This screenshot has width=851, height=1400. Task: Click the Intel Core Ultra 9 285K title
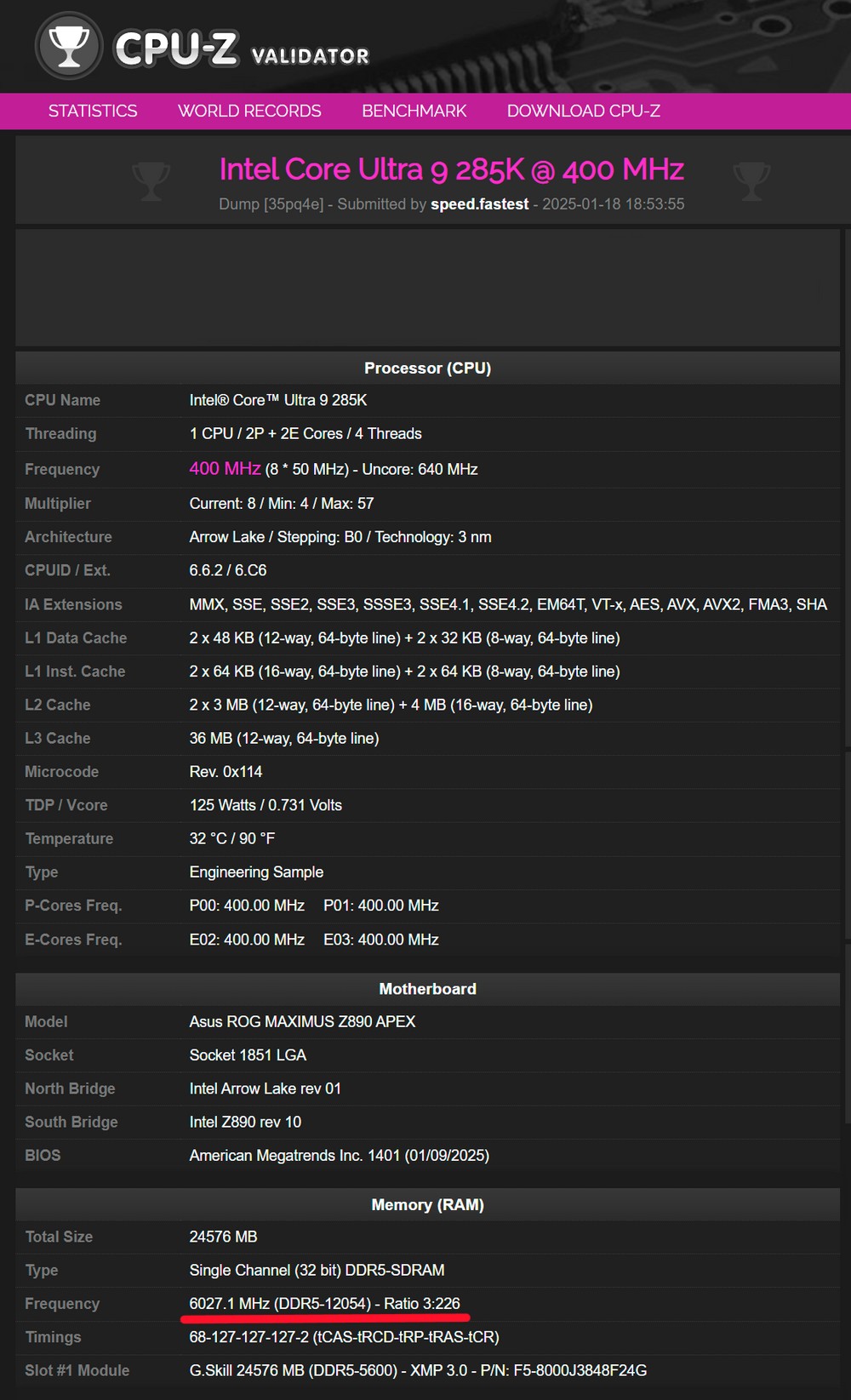click(452, 169)
